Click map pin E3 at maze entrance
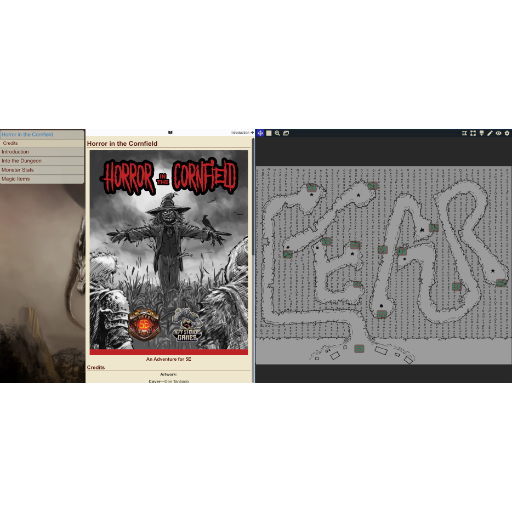512x512 pixels. coord(359,349)
